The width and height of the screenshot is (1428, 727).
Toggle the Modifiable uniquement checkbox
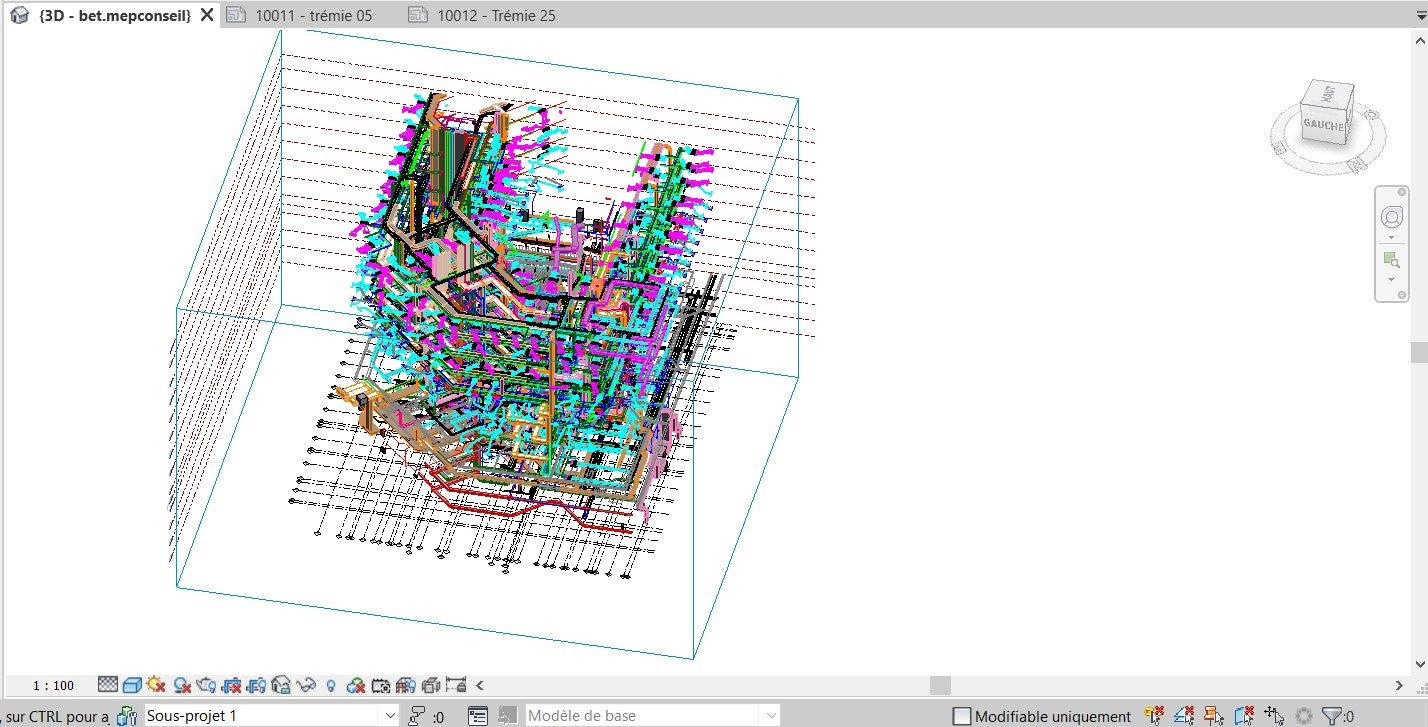pos(963,716)
